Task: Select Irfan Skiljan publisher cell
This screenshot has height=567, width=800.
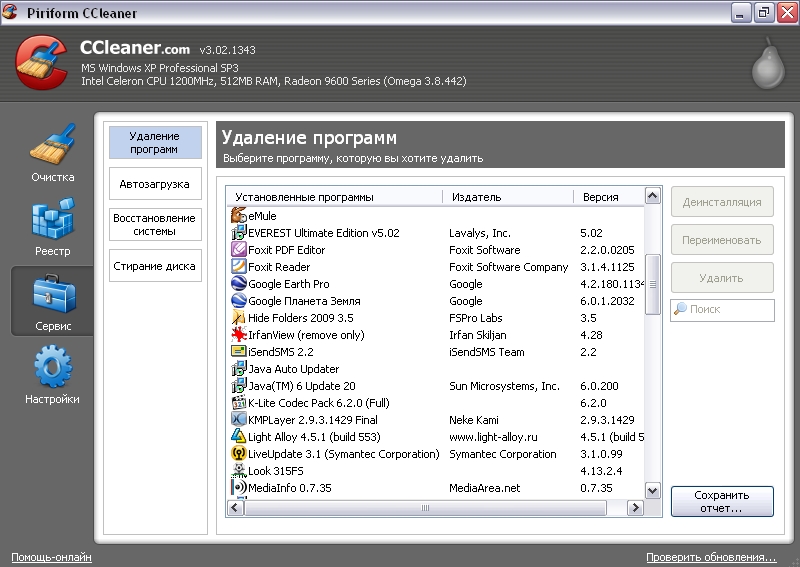Action: point(478,335)
